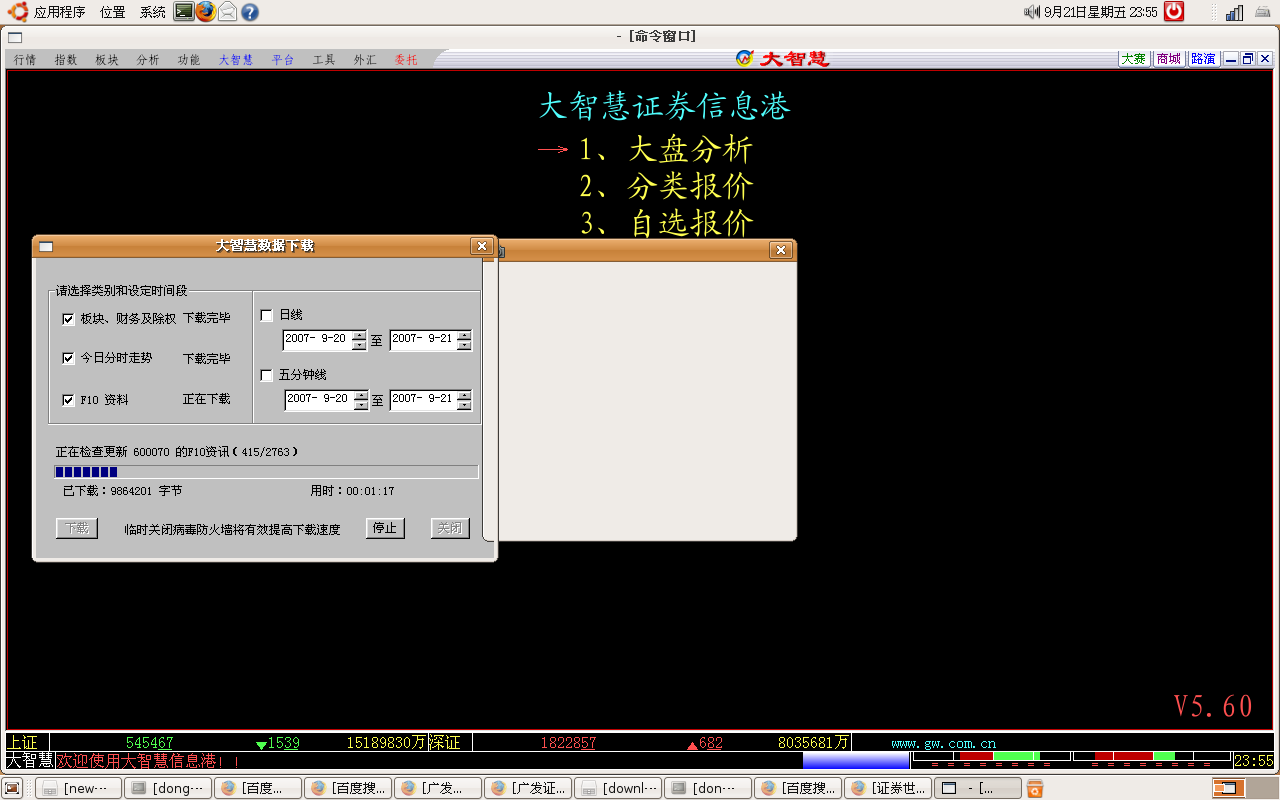Close the blank window behind the download dialog

coord(781,250)
